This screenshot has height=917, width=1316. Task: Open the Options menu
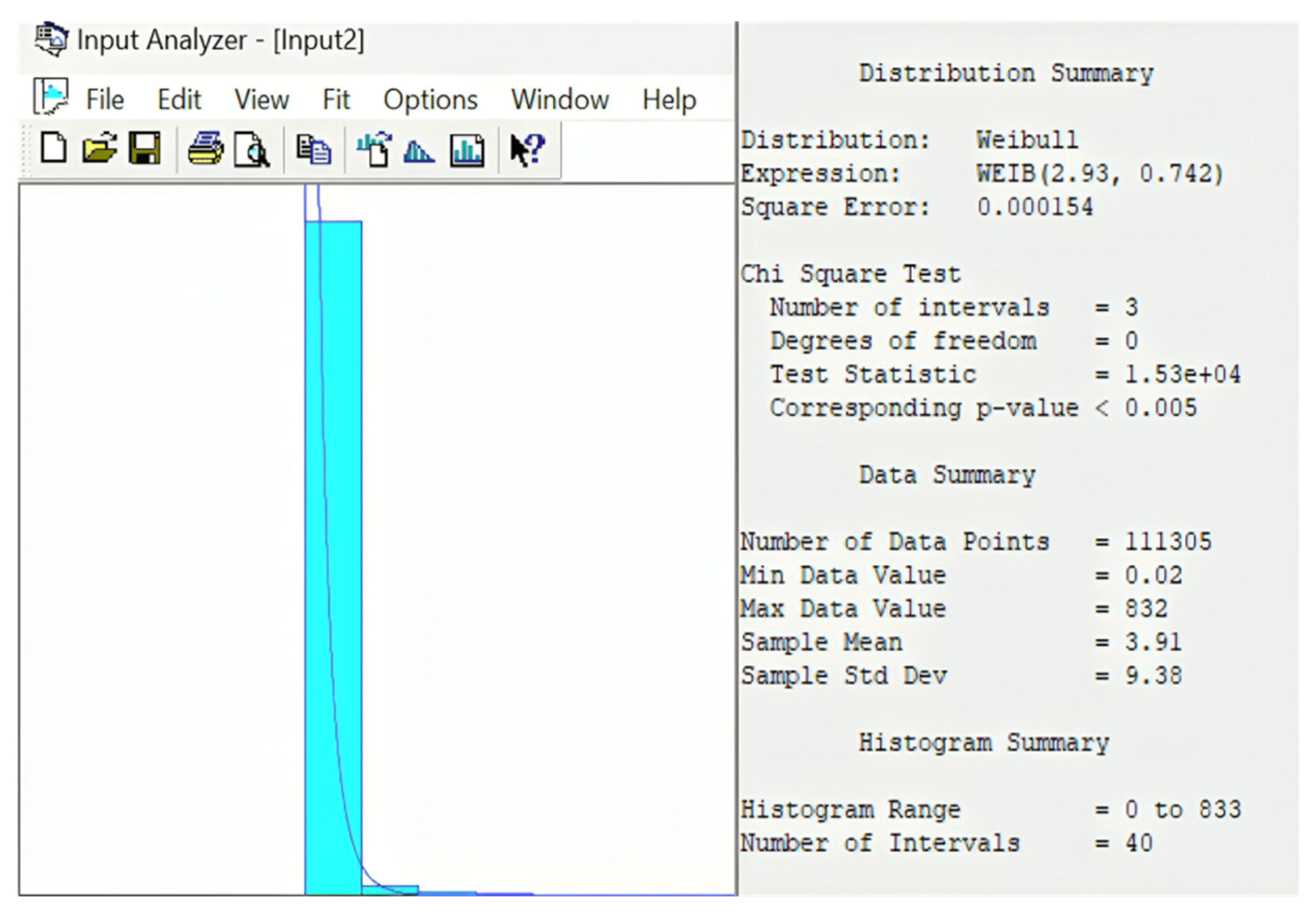[x=430, y=100]
